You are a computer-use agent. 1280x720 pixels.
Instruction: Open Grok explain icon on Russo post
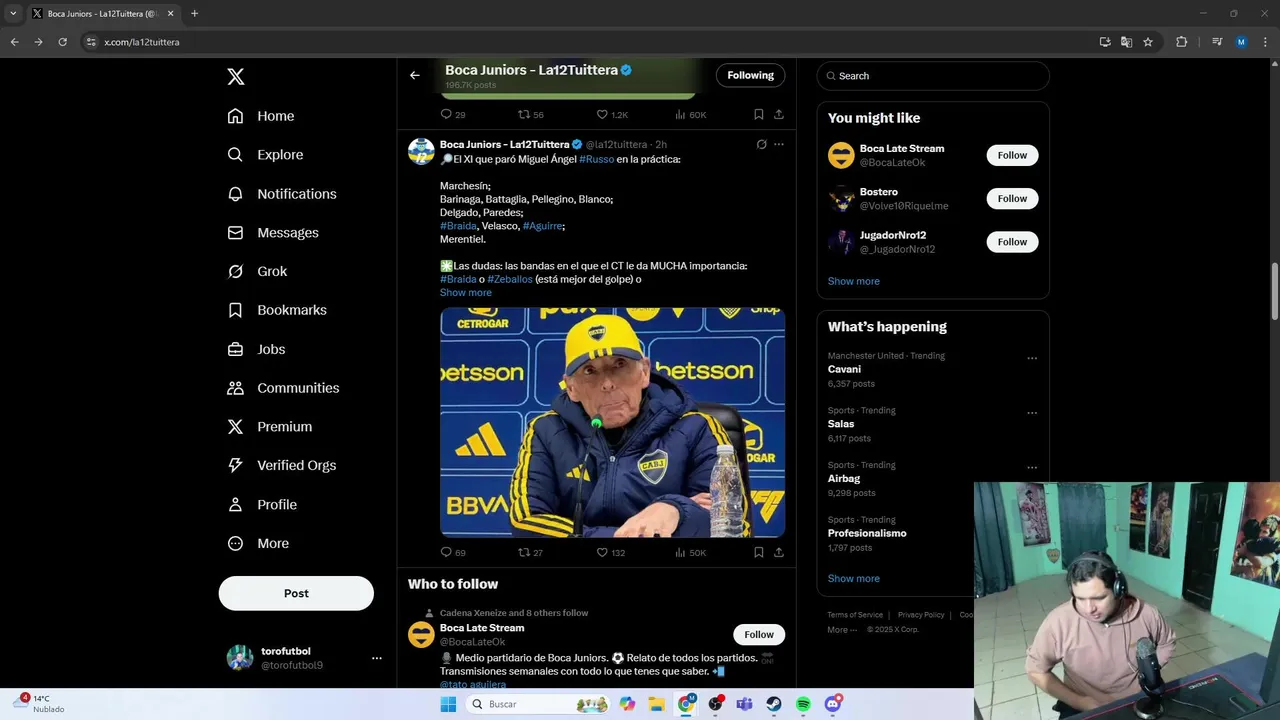pyautogui.click(x=761, y=144)
